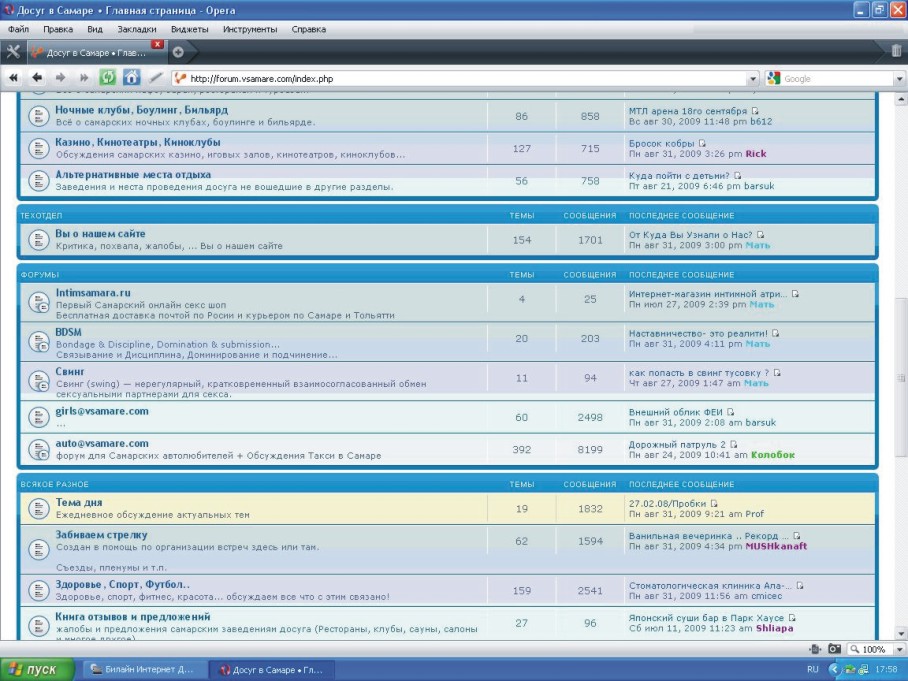908x681 pixels.
Task: View latest post icon next to 'Бросок кобры'
Action: [703, 143]
